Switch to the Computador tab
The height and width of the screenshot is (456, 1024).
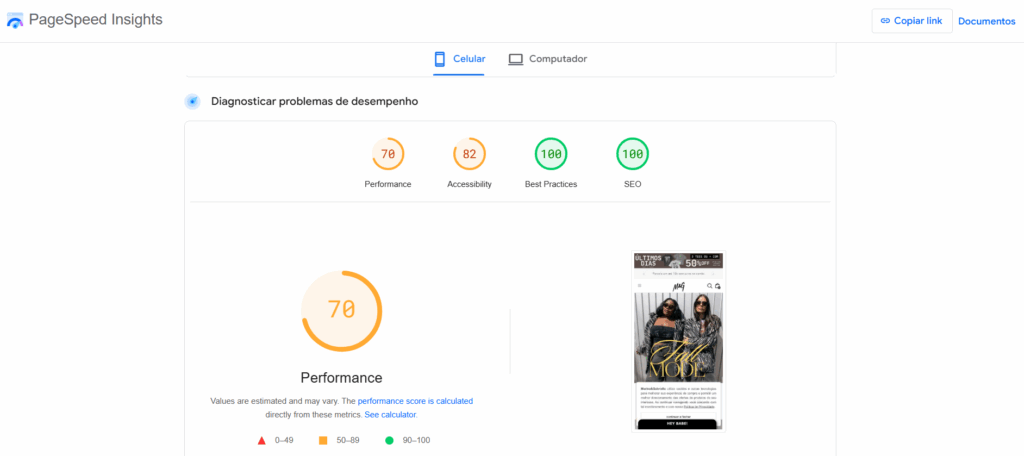pyautogui.click(x=547, y=59)
